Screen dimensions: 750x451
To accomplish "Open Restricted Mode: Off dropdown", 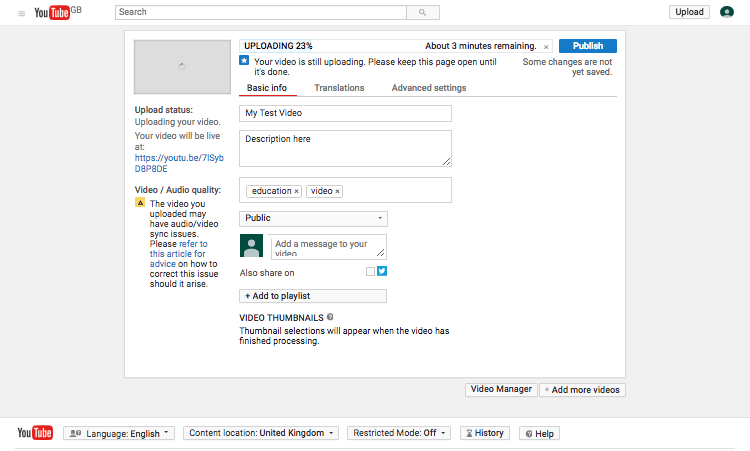I will coord(399,433).
